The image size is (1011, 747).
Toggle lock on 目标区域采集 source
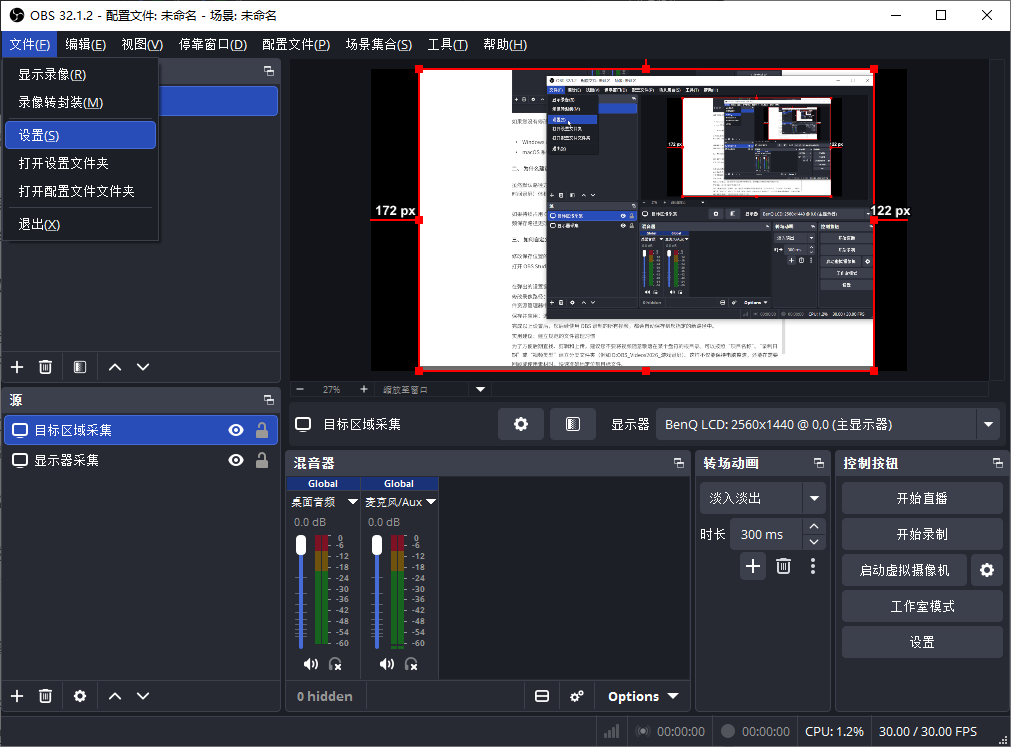pyautogui.click(x=262, y=431)
